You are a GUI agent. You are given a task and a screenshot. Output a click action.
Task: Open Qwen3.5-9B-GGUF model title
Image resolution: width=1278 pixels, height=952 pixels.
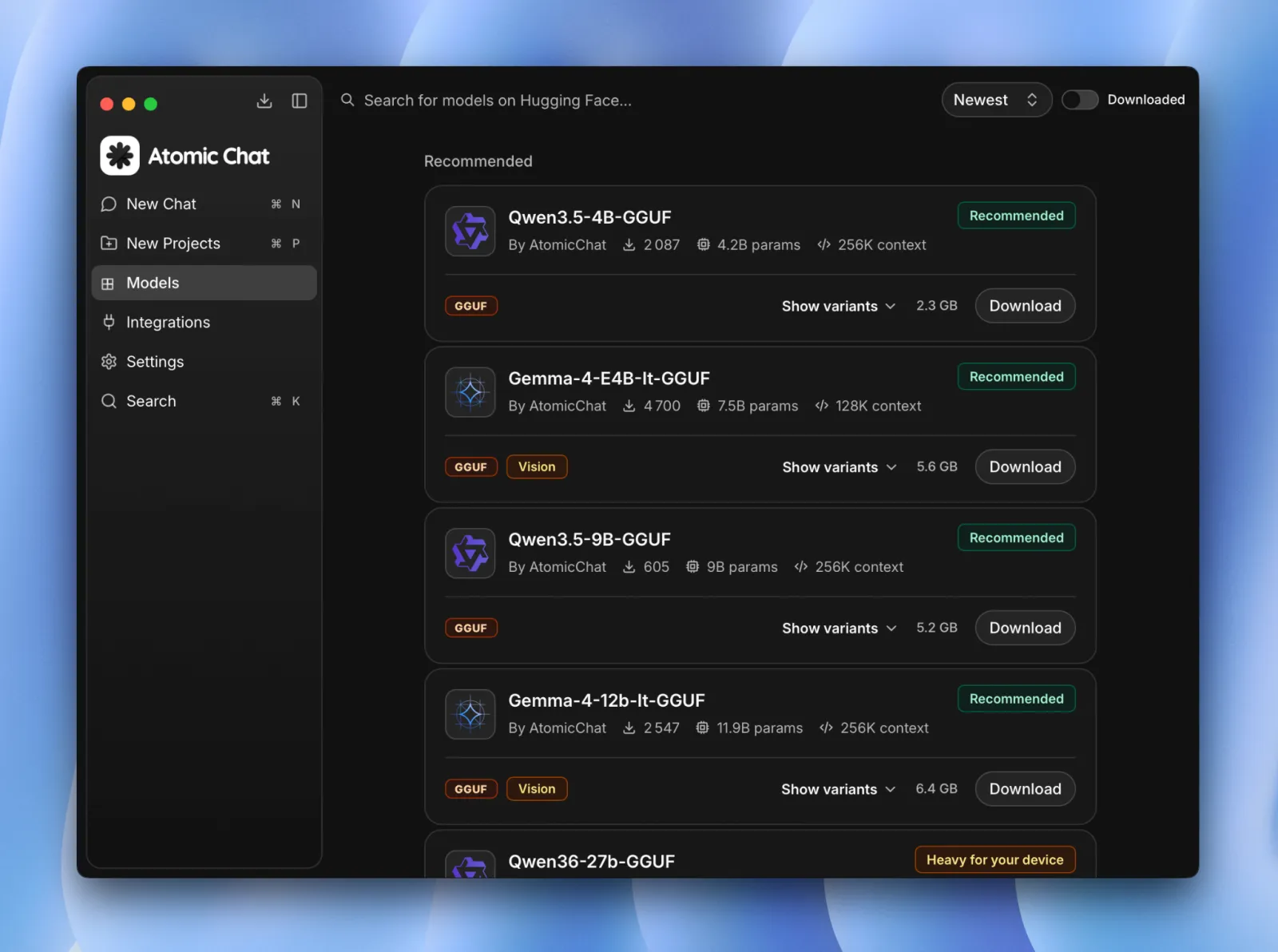(x=589, y=539)
